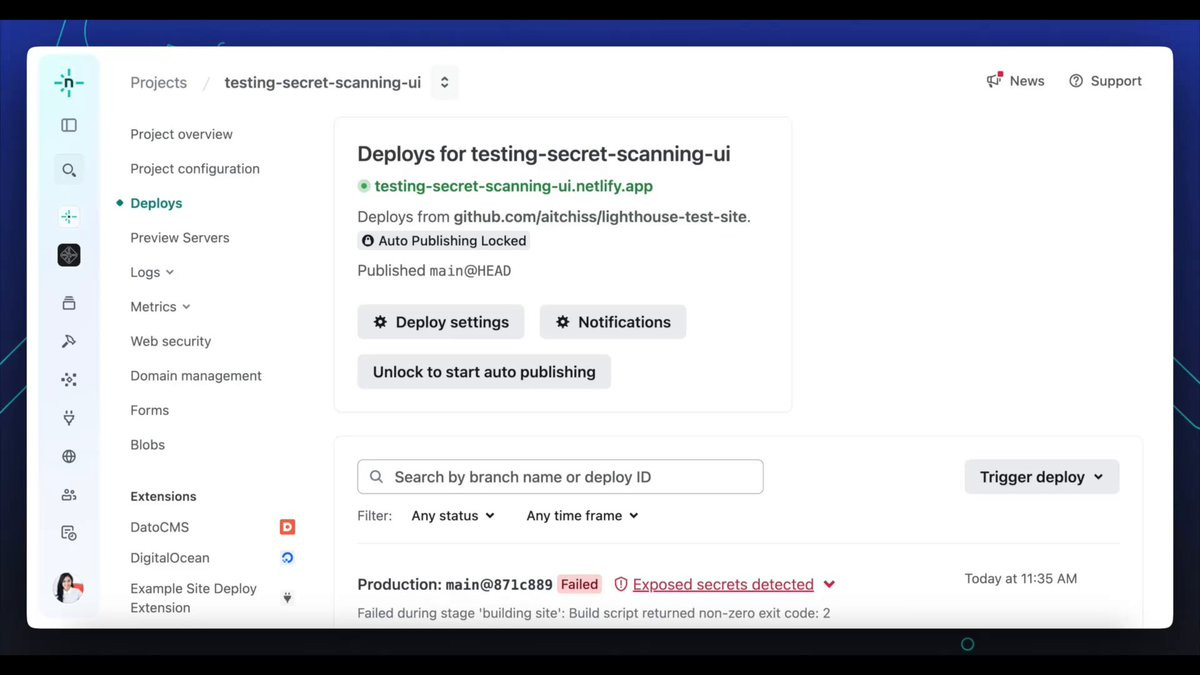
Task: Open the hammer builds icon
Action: [69, 341]
